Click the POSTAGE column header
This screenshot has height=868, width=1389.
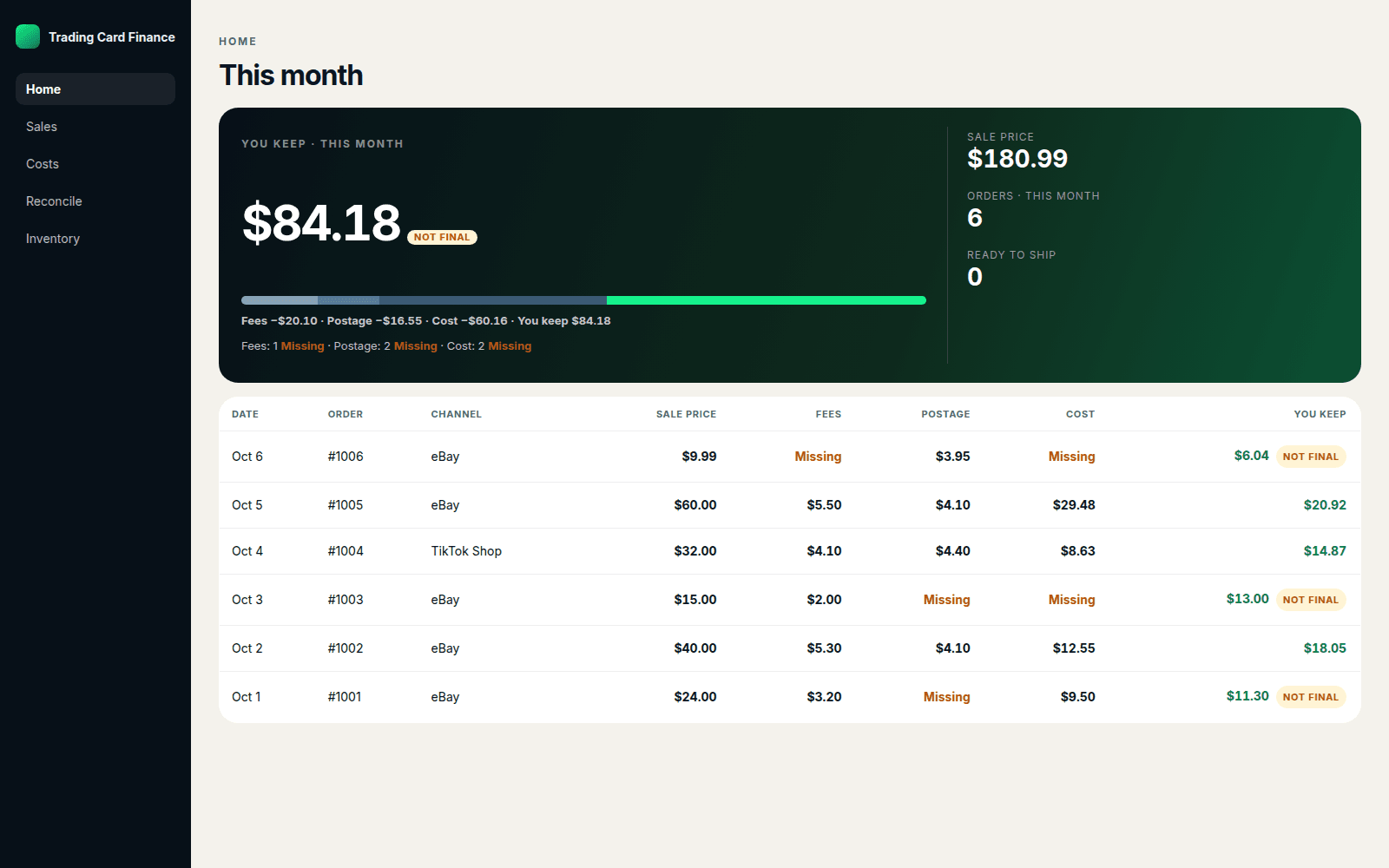pos(945,414)
